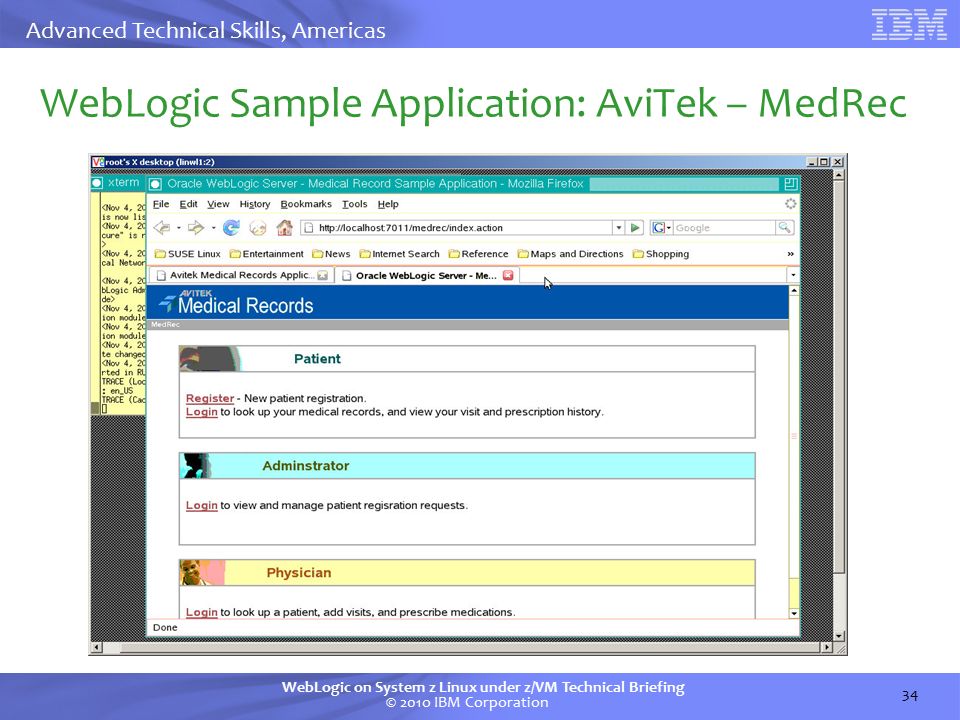Expand the URL bar history dropdown
960x720 pixels.
(x=619, y=228)
